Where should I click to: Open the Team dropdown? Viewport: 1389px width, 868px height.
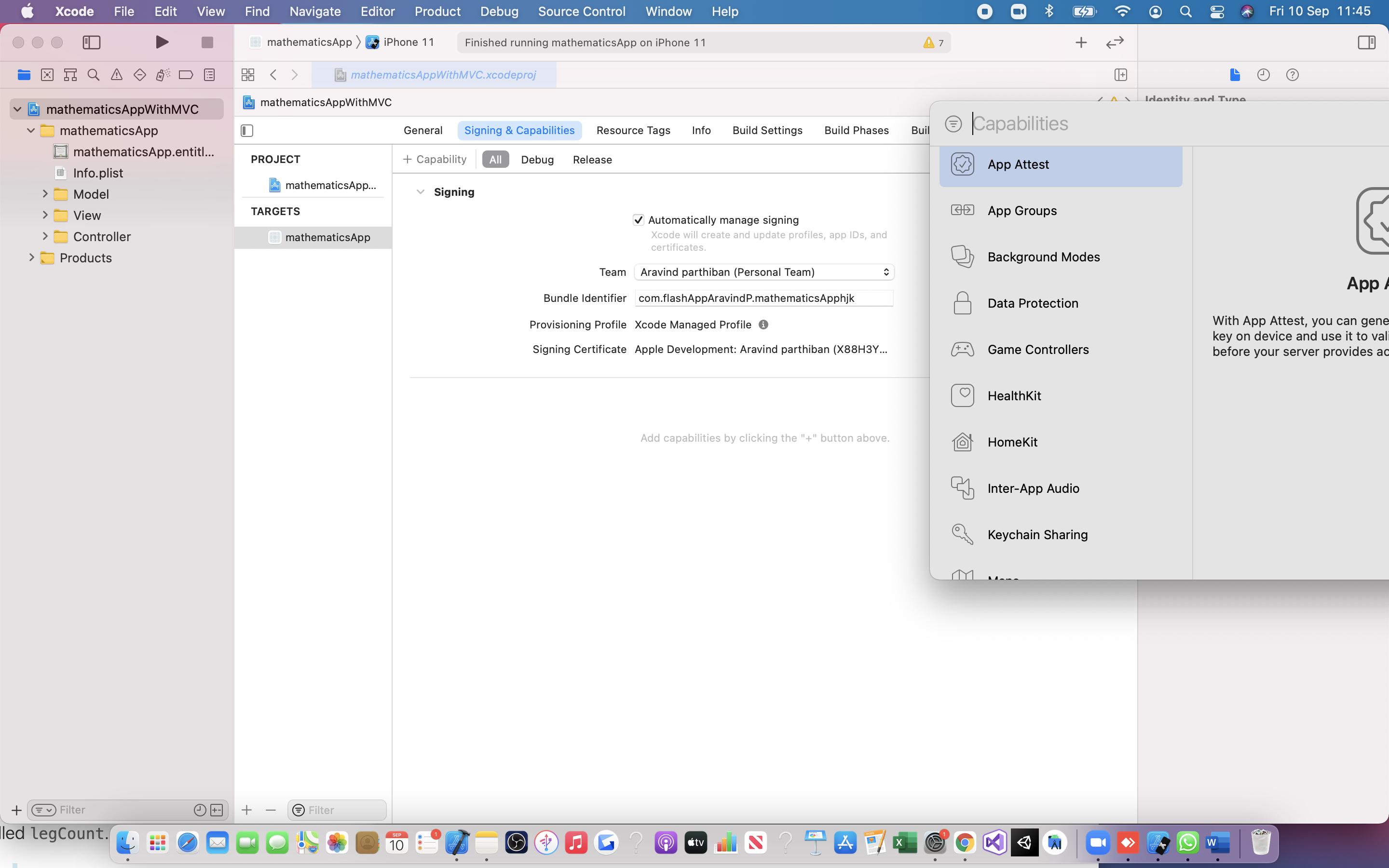764,272
